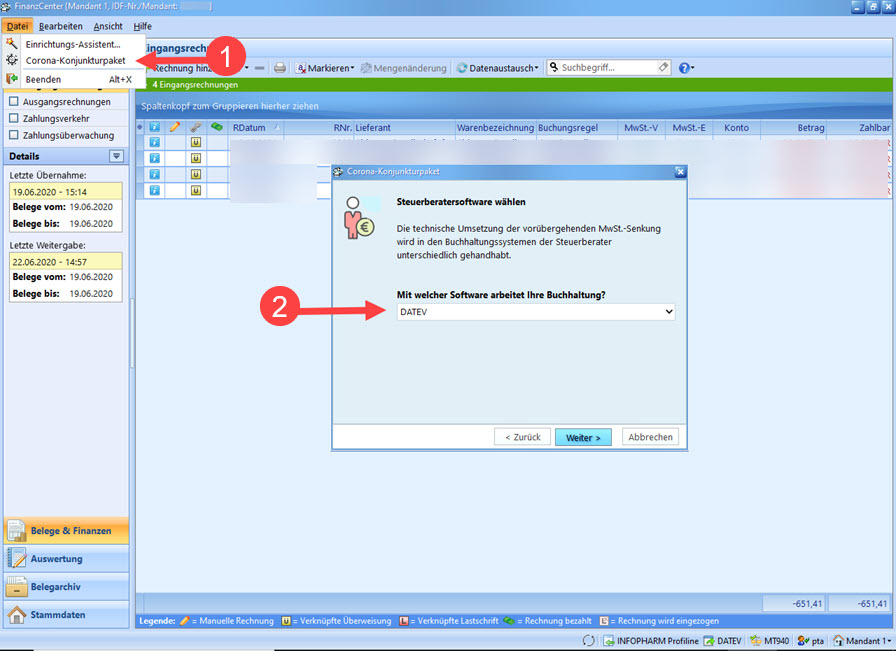896x651 pixels.
Task: Click Abbrechen to cancel the dialog
Action: tap(650, 437)
